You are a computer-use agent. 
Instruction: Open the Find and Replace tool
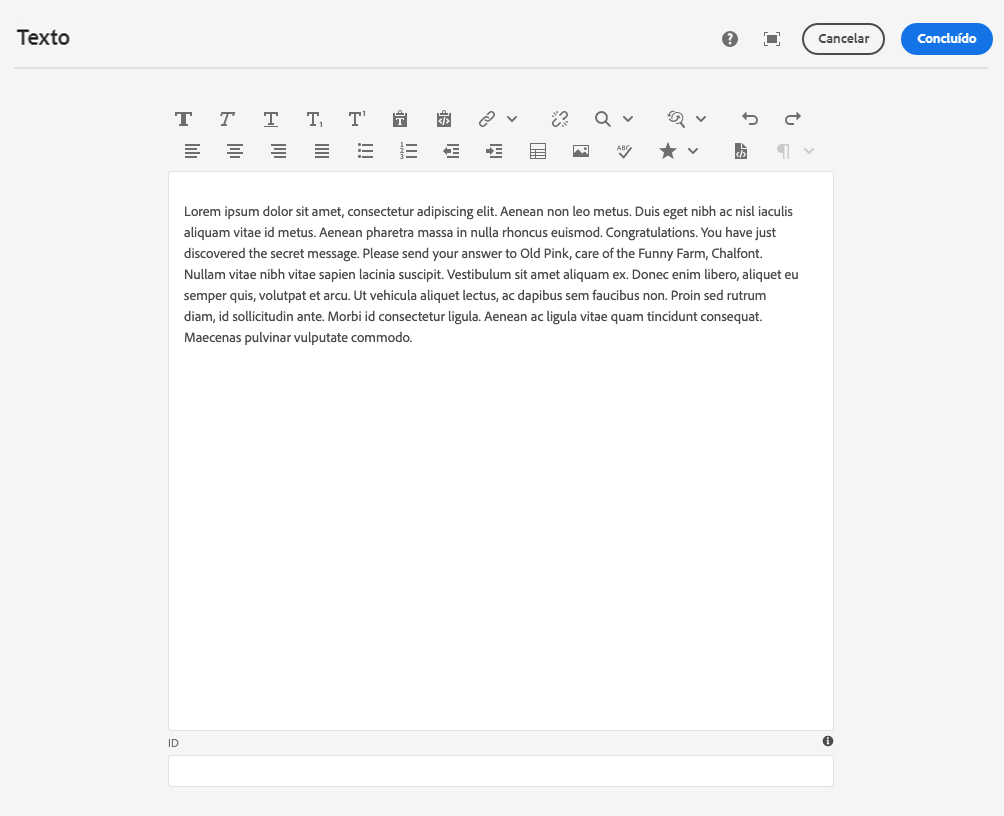point(676,119)
